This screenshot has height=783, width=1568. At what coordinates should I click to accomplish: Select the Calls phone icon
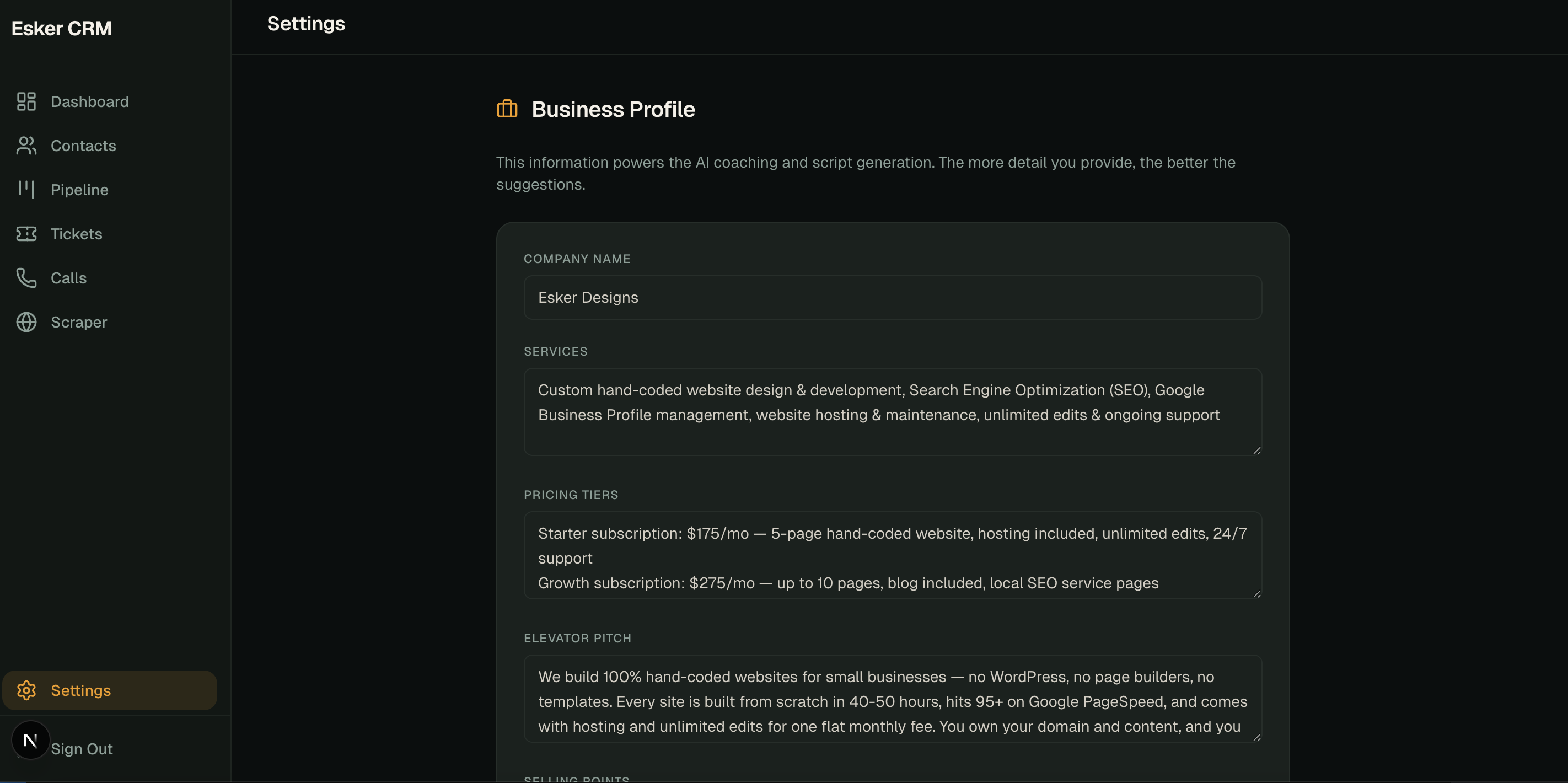point(25,278)
